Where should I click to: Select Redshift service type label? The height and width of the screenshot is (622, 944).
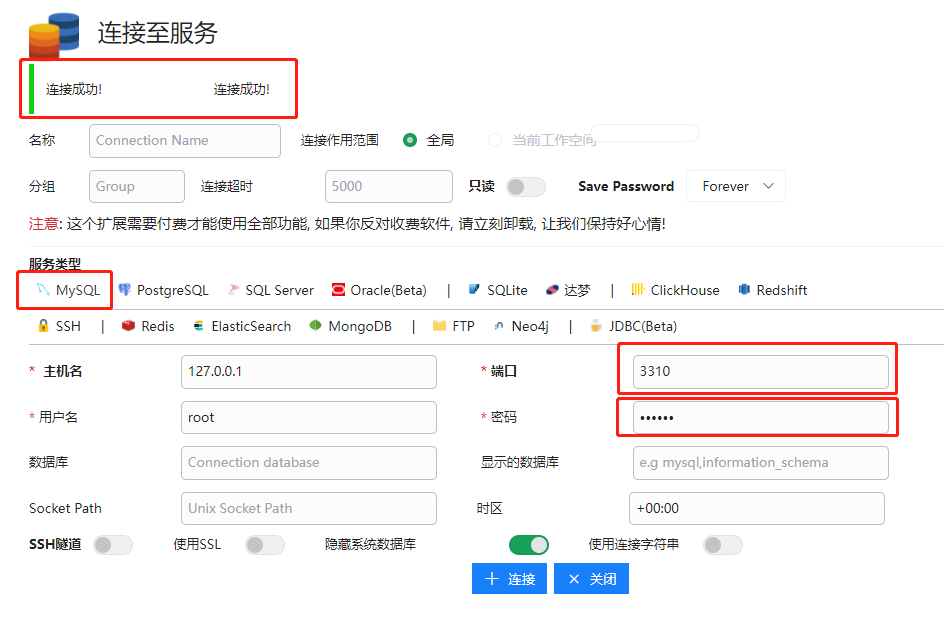tap(781, 290)
